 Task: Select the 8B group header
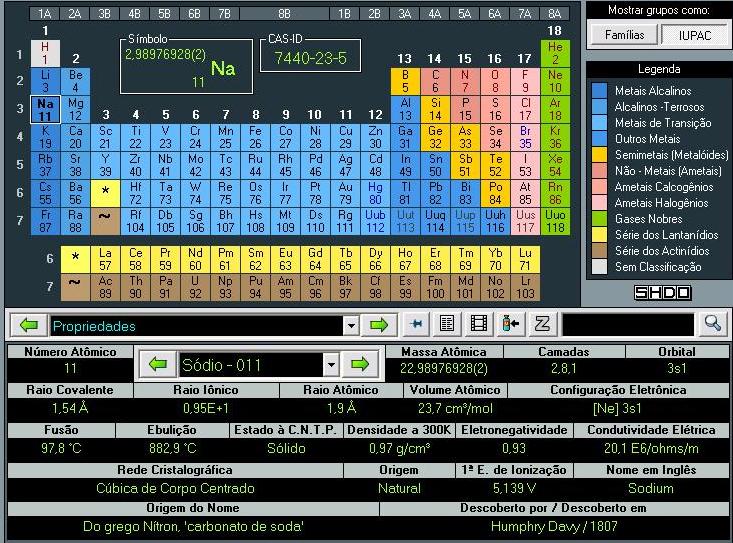[284, 14]
